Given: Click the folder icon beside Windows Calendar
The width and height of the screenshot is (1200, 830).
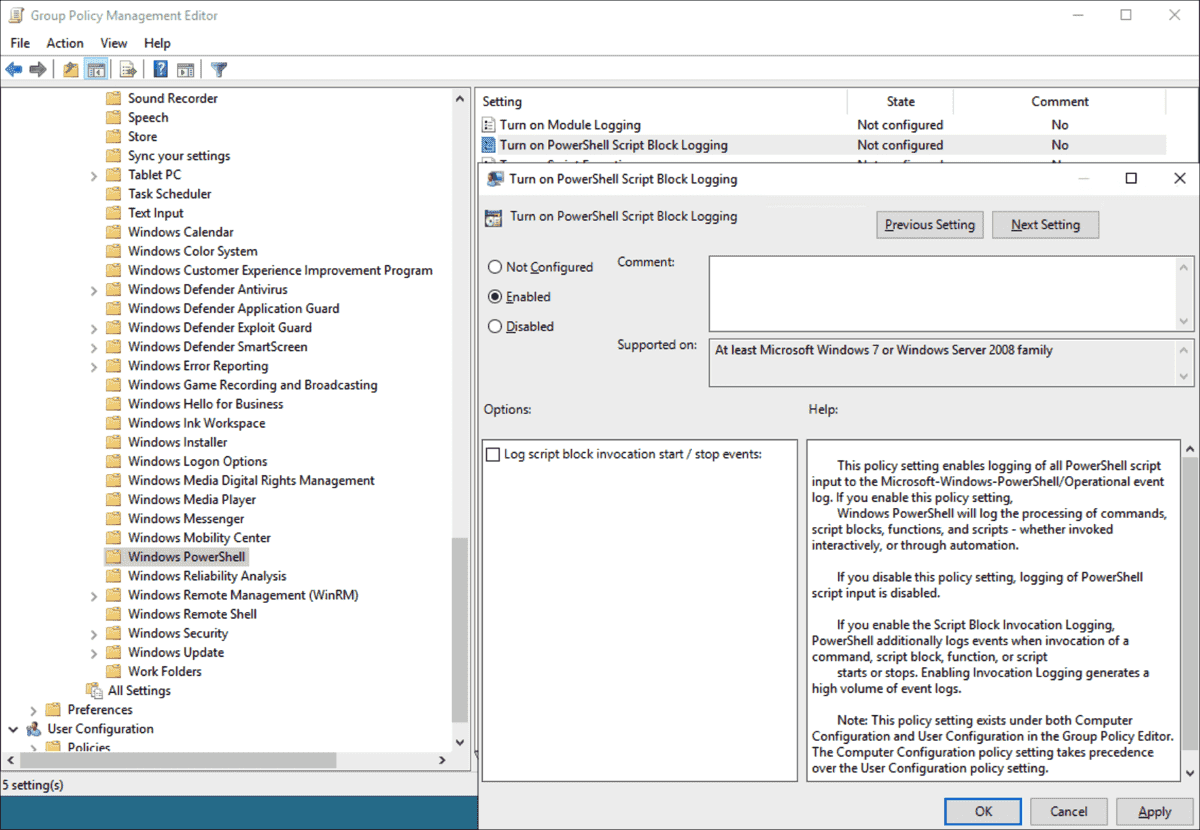Looking at the screenshot, I should (x=113, y=231).
